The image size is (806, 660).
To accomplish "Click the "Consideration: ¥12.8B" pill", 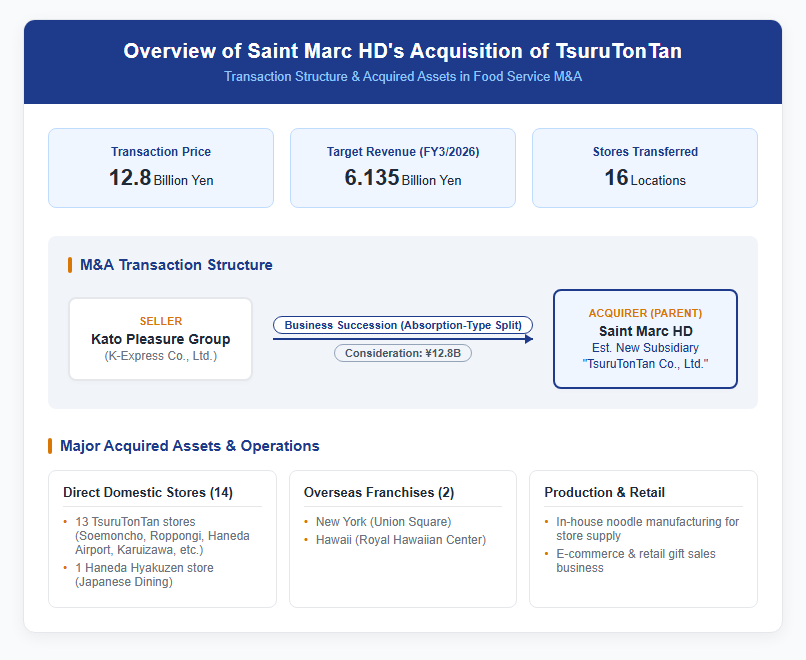I will [x=403, y=353].
